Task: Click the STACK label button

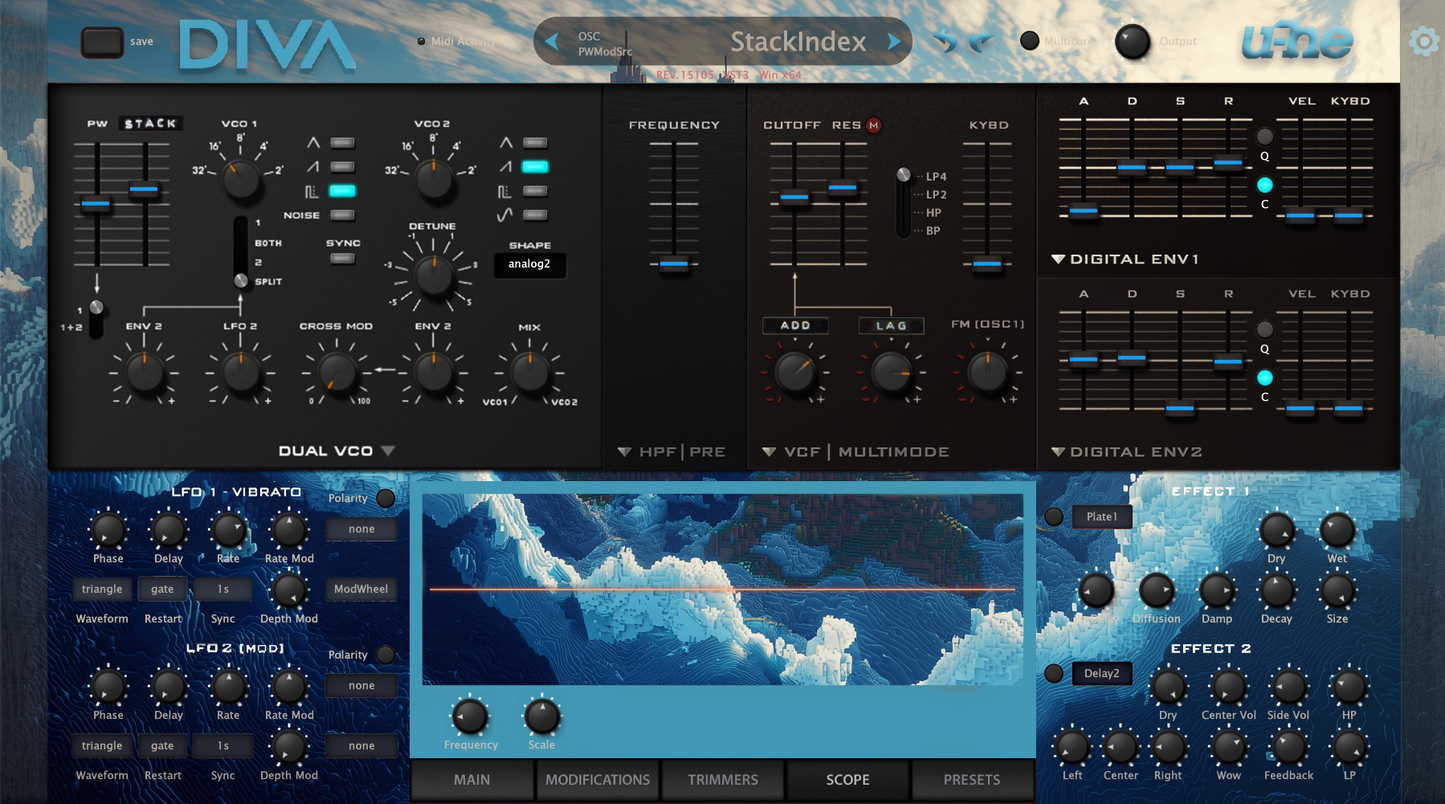Action: pos(151,124)
